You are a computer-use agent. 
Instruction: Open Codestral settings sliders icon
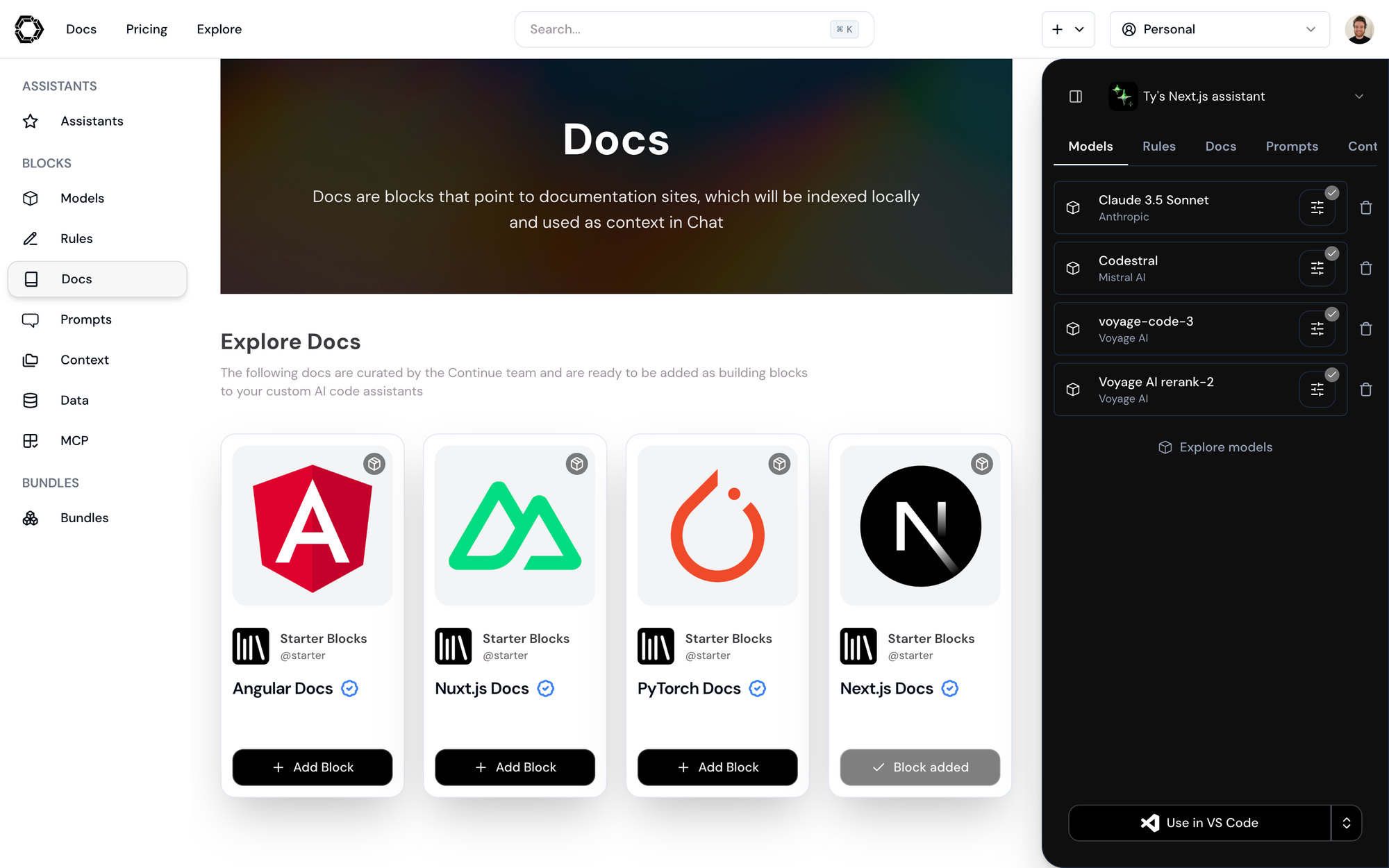point(1317,269)
